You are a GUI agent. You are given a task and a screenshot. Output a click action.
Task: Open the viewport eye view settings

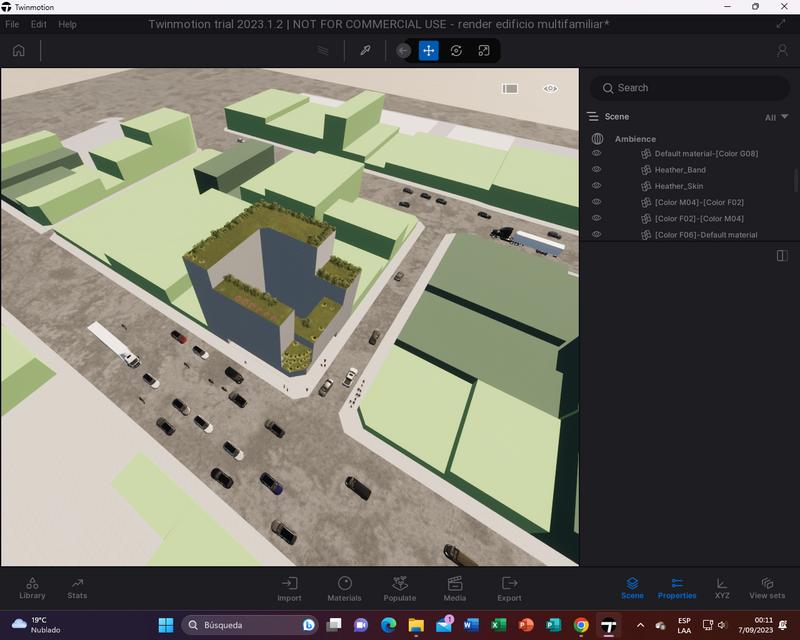(x=550, y=88)
